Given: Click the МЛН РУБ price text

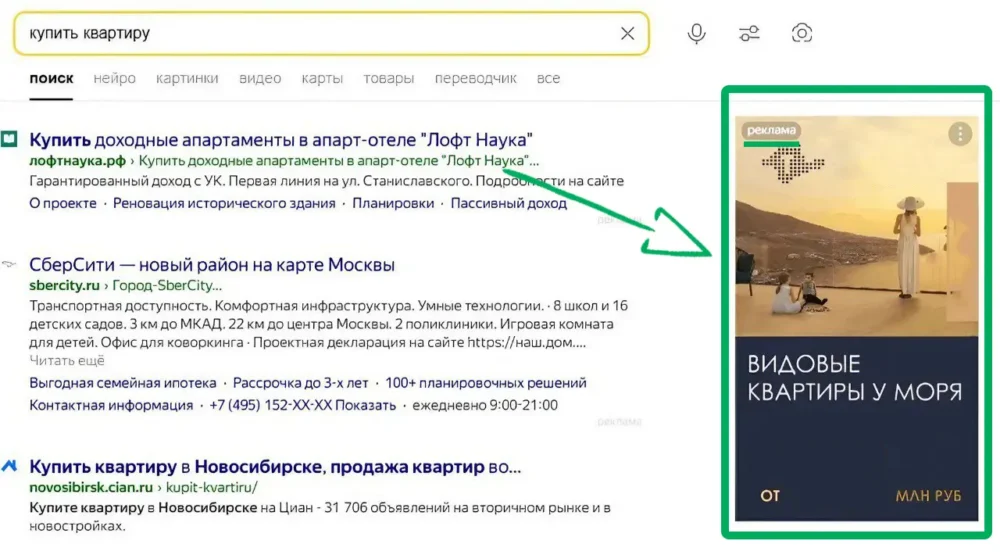Looking at the screenshot, I should coord(928,496).
